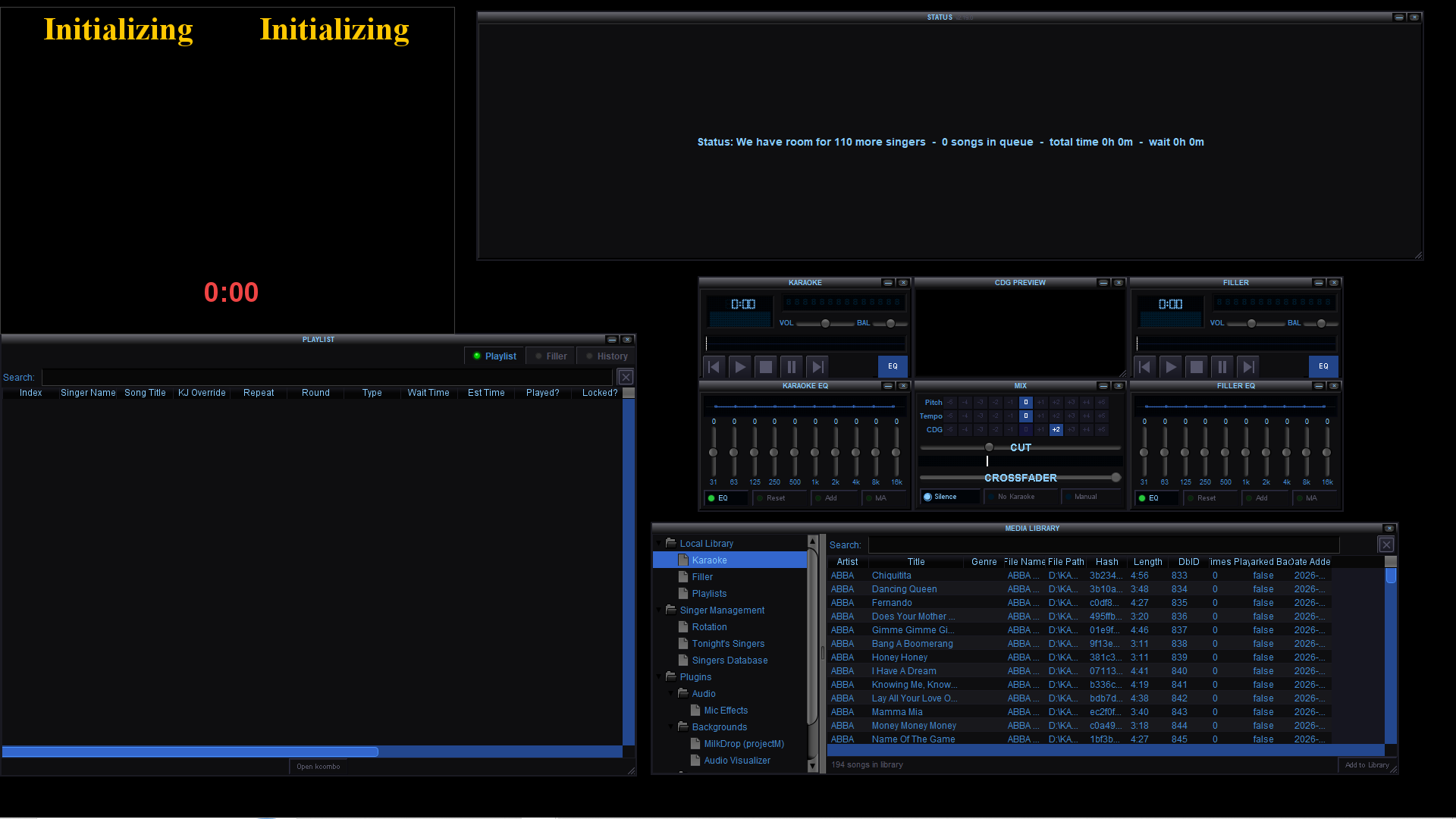Image resolution: width=1456 pixels, height=819 pixels.
Task: Open Singers Database in the tree
Action: tap(730, 661)
